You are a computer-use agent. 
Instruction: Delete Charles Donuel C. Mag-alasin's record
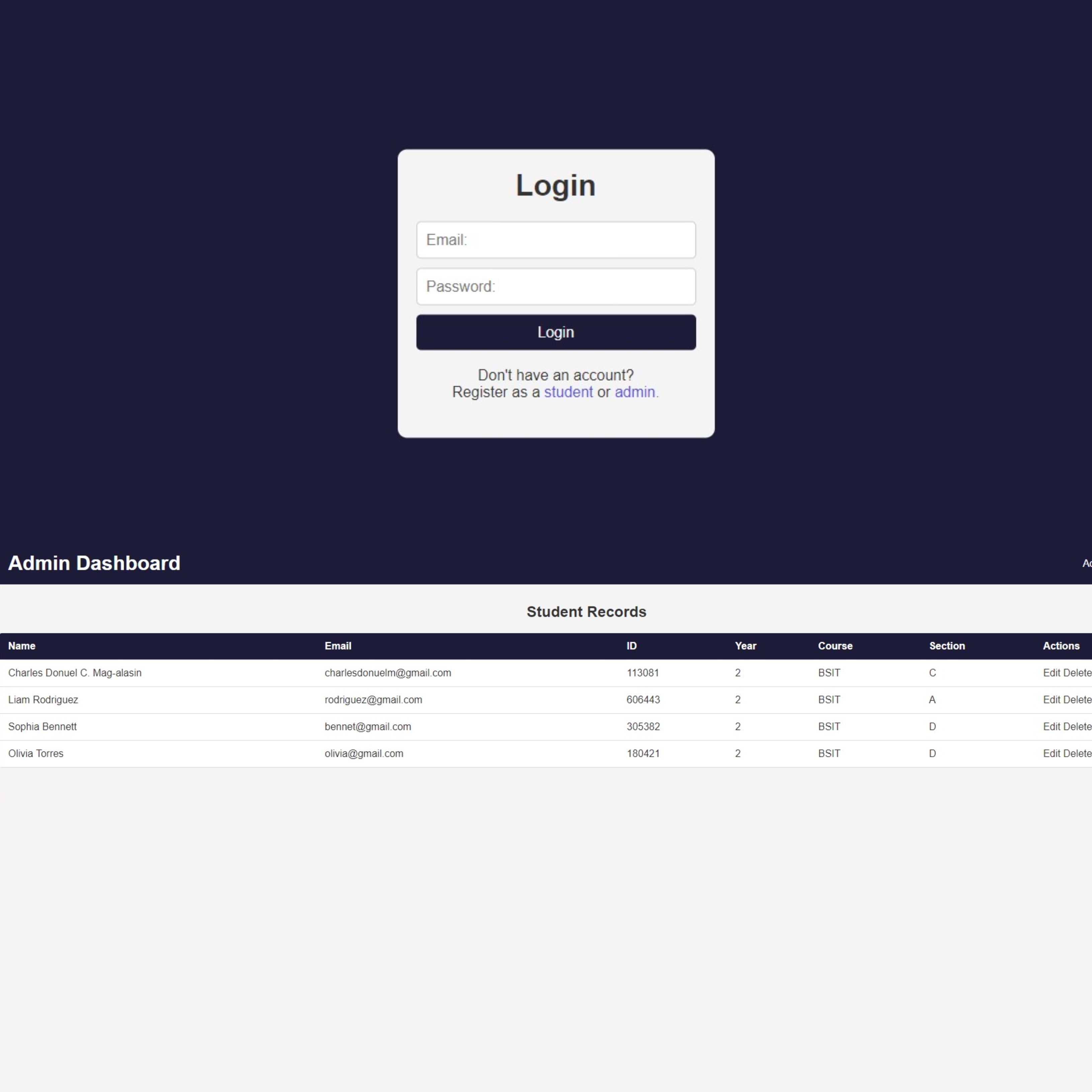(1077, 672)
